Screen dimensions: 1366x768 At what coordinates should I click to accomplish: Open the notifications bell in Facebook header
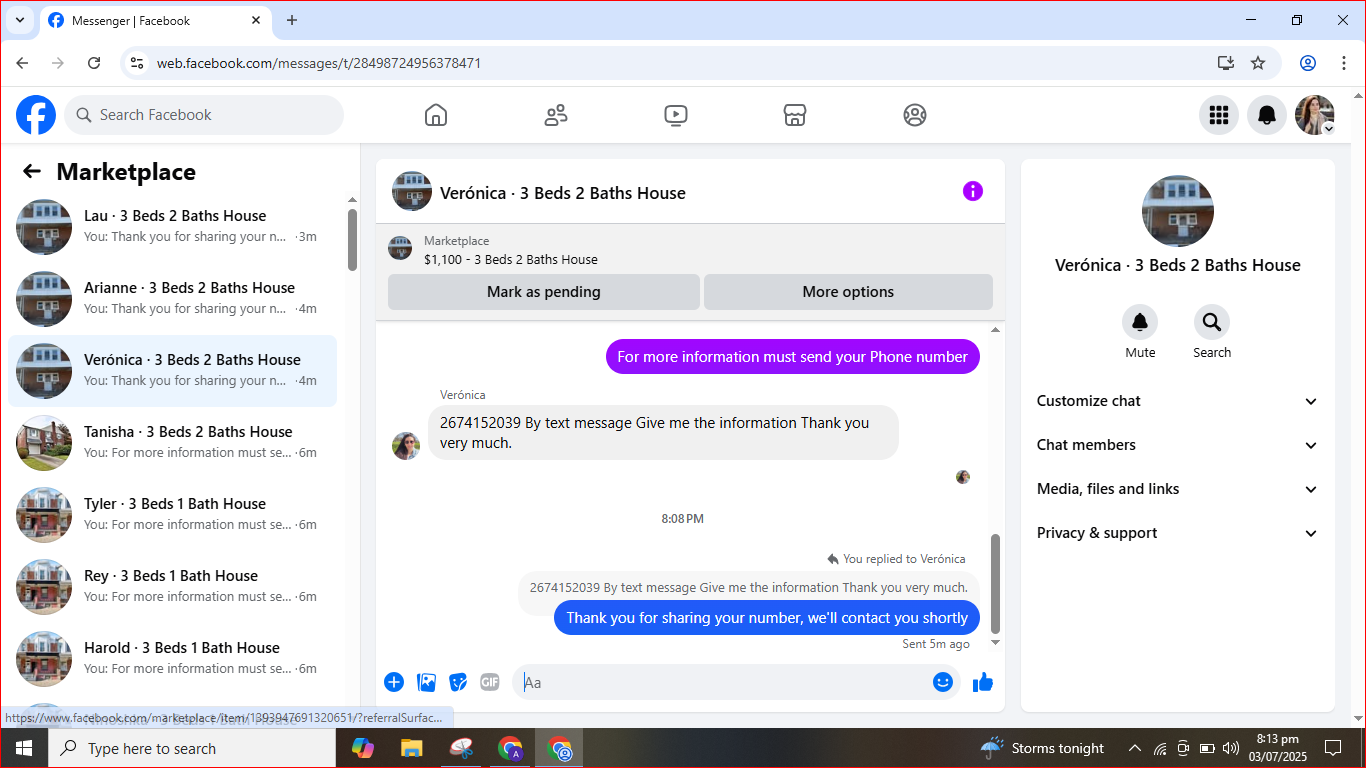click(x=1267, y=115)
